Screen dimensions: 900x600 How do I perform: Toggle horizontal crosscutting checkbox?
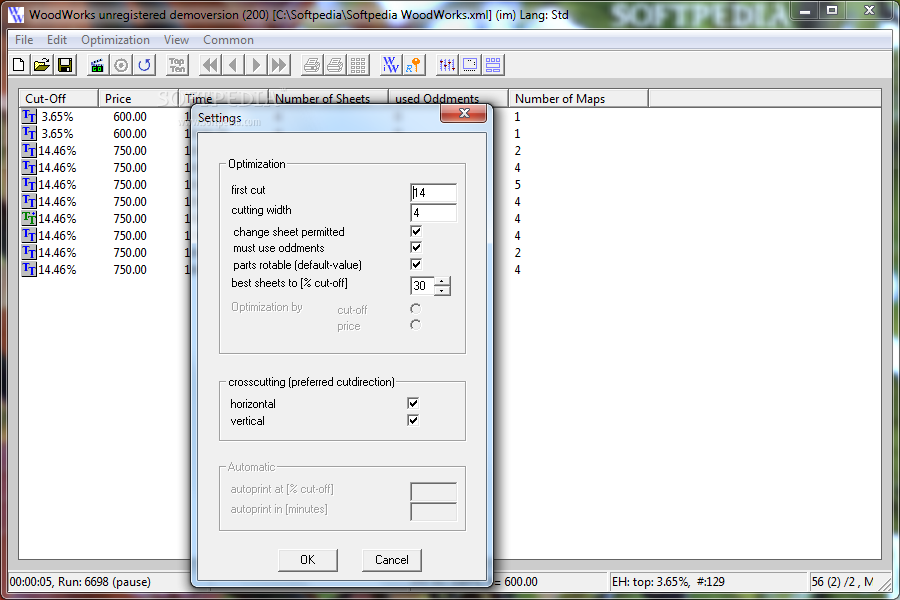coord(413,403)
